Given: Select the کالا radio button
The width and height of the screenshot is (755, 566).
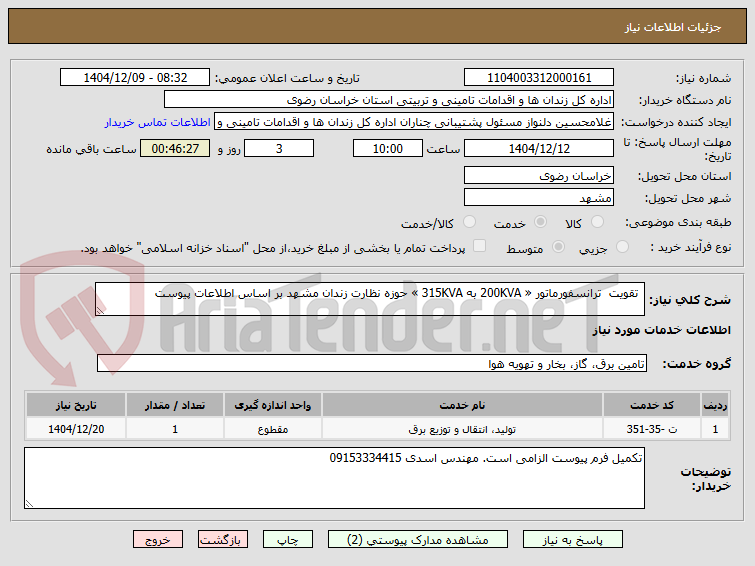Looking at the screenshot, I should (597, 222).
